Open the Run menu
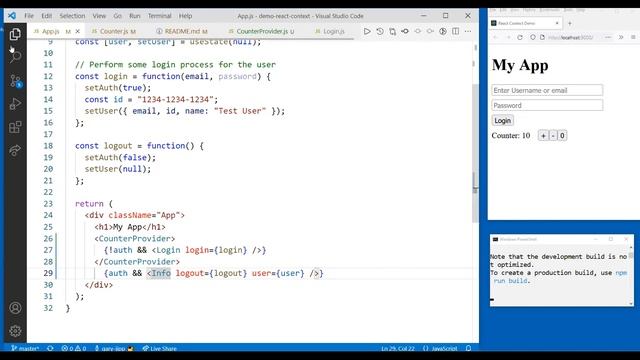This screenshot has height=360, width=640. point(135,16)
